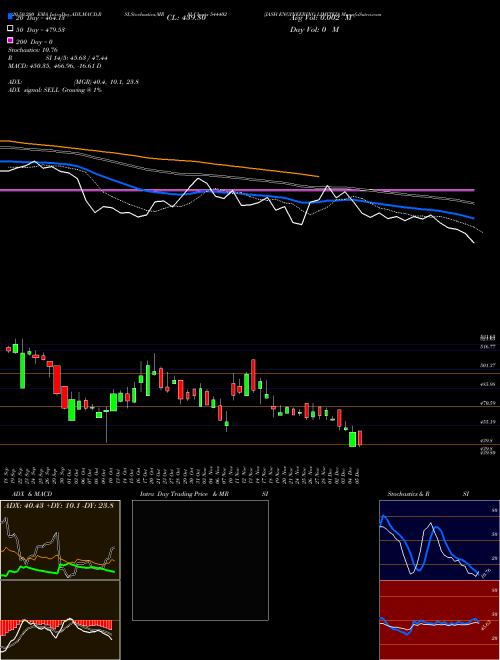Click the 'Stochastics & R' panel title

(x=408, y=494)
